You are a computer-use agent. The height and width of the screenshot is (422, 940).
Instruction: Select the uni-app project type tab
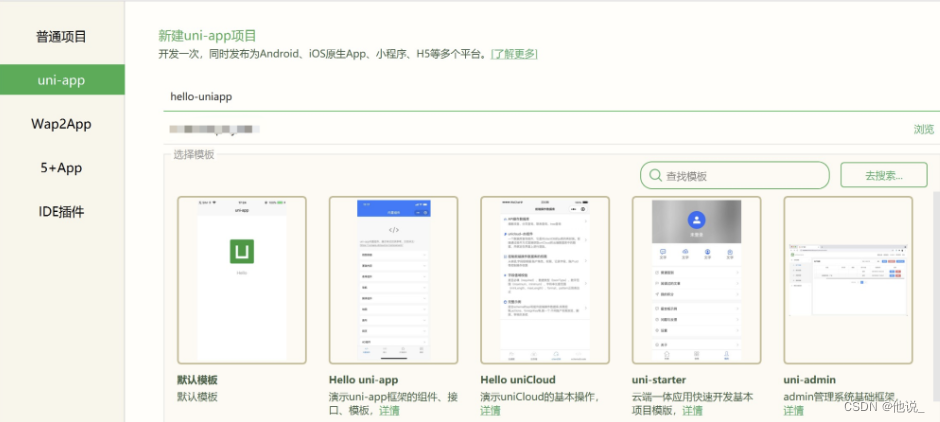coord(62,80)
